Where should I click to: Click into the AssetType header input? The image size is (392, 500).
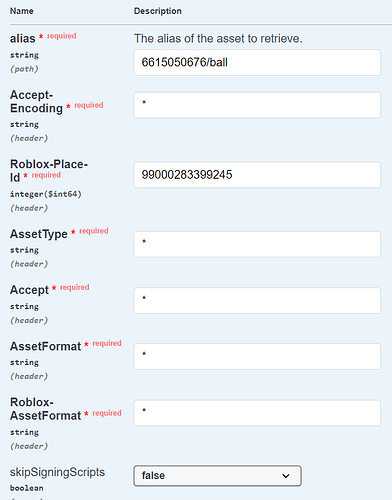point(257,244)
